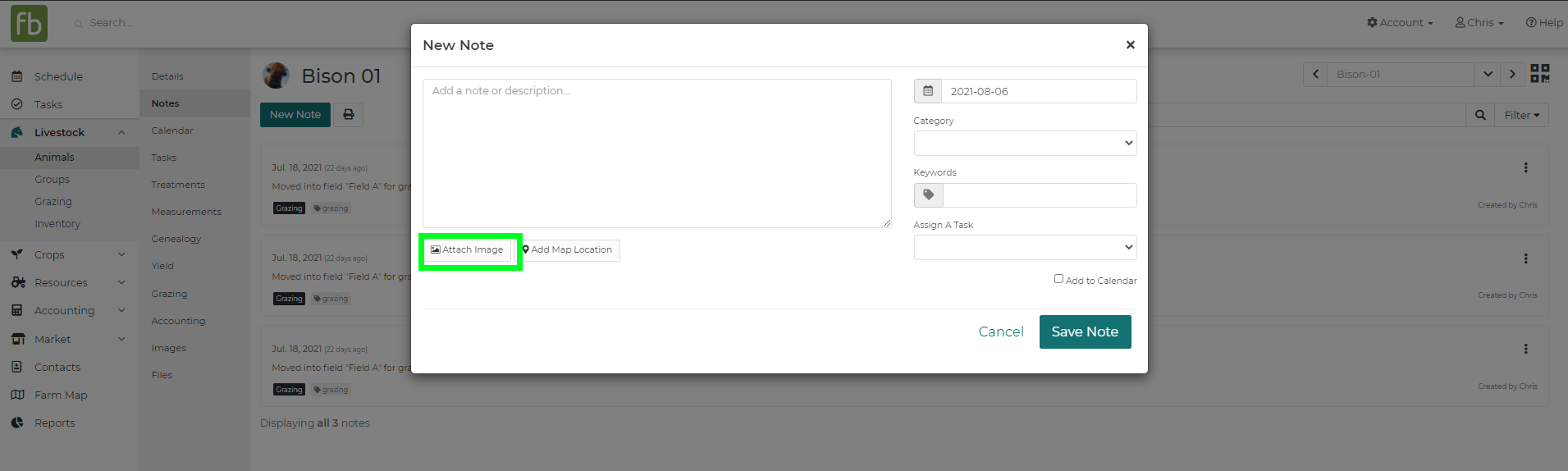Click the Save Note button
The width and height of the screenshot is (1568, 471).
pyautogui.click(x=1085, y=332)
